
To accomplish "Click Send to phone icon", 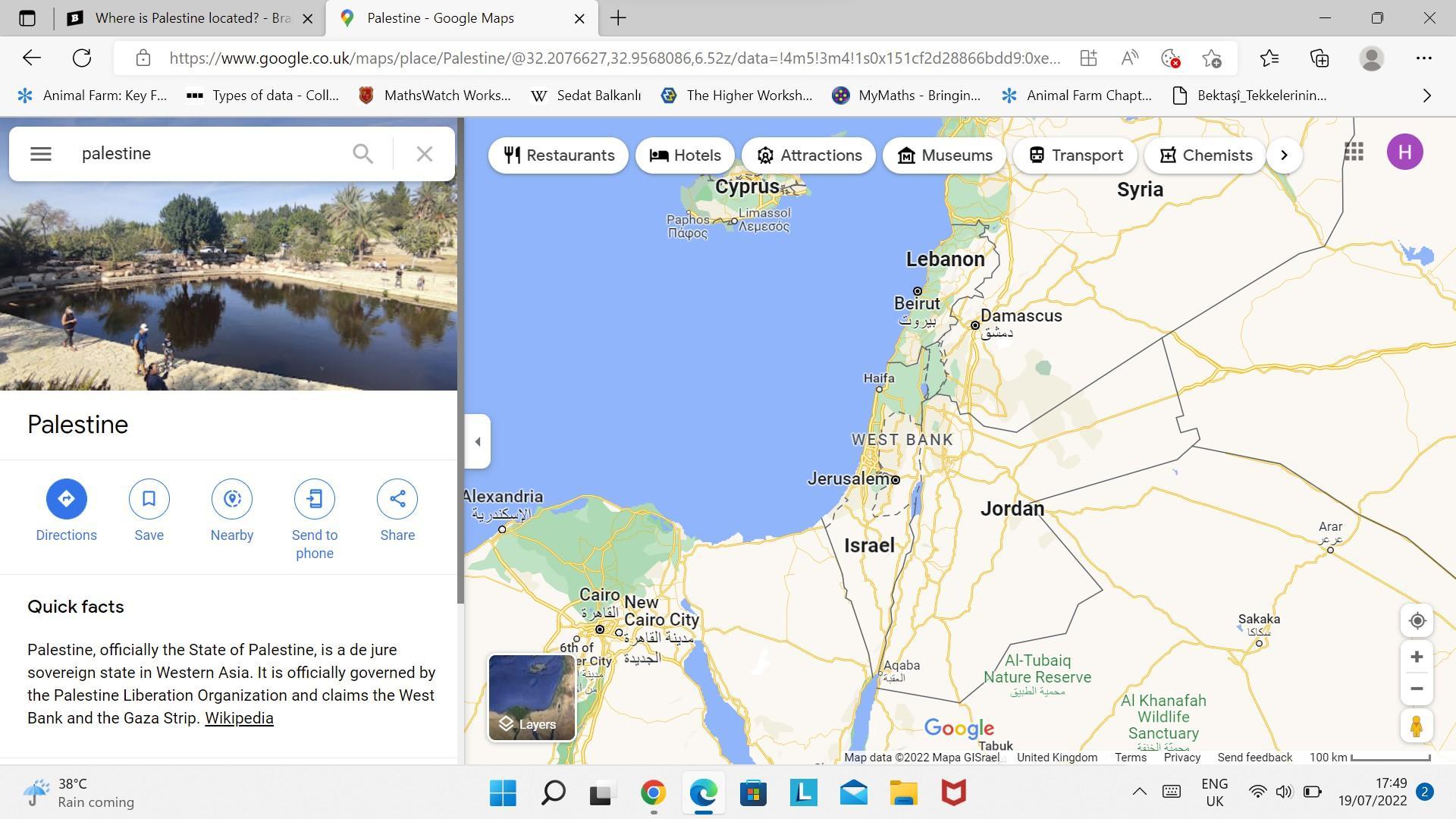I will click(x=315, y=499).
